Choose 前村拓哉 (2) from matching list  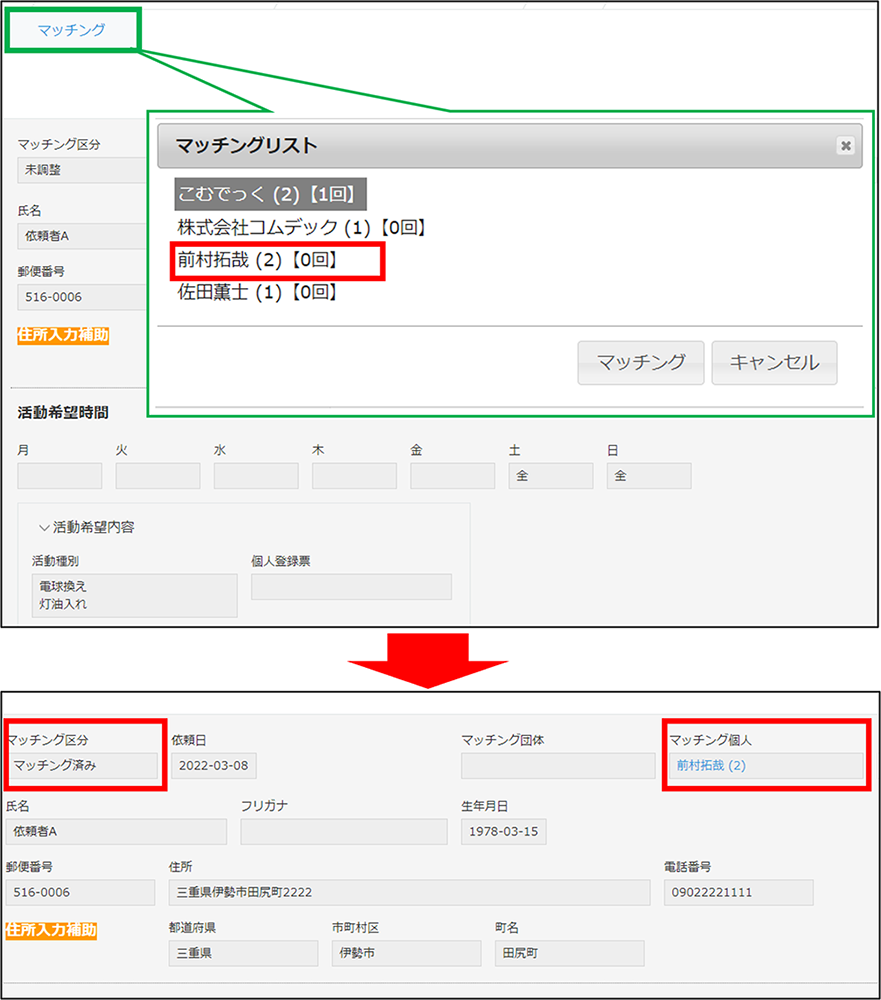(x=257, y=260)
